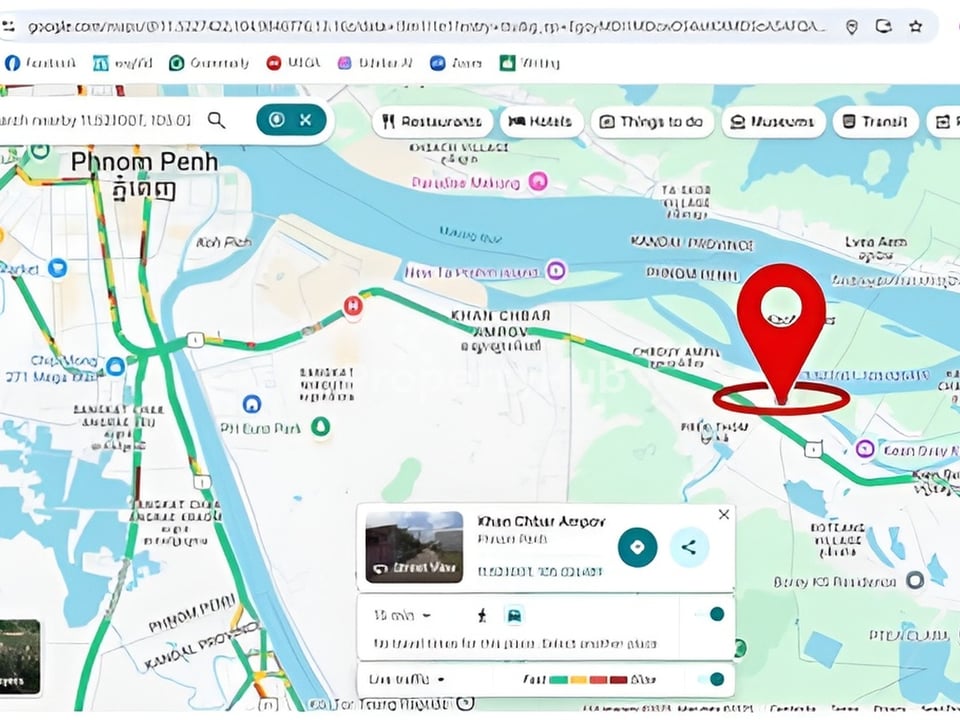Open the map layers thumbnail at bottom left
The image size is (960, 720).
tap(20, 656)
